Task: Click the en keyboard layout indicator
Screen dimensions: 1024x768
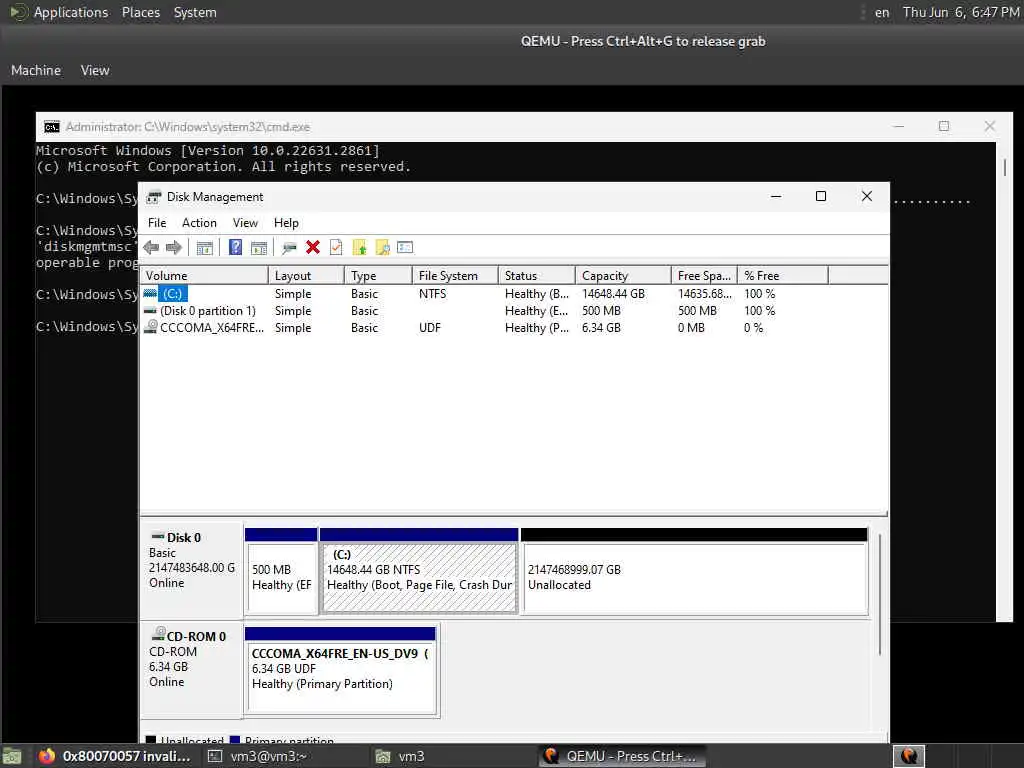Action: [x=882, y=12]
